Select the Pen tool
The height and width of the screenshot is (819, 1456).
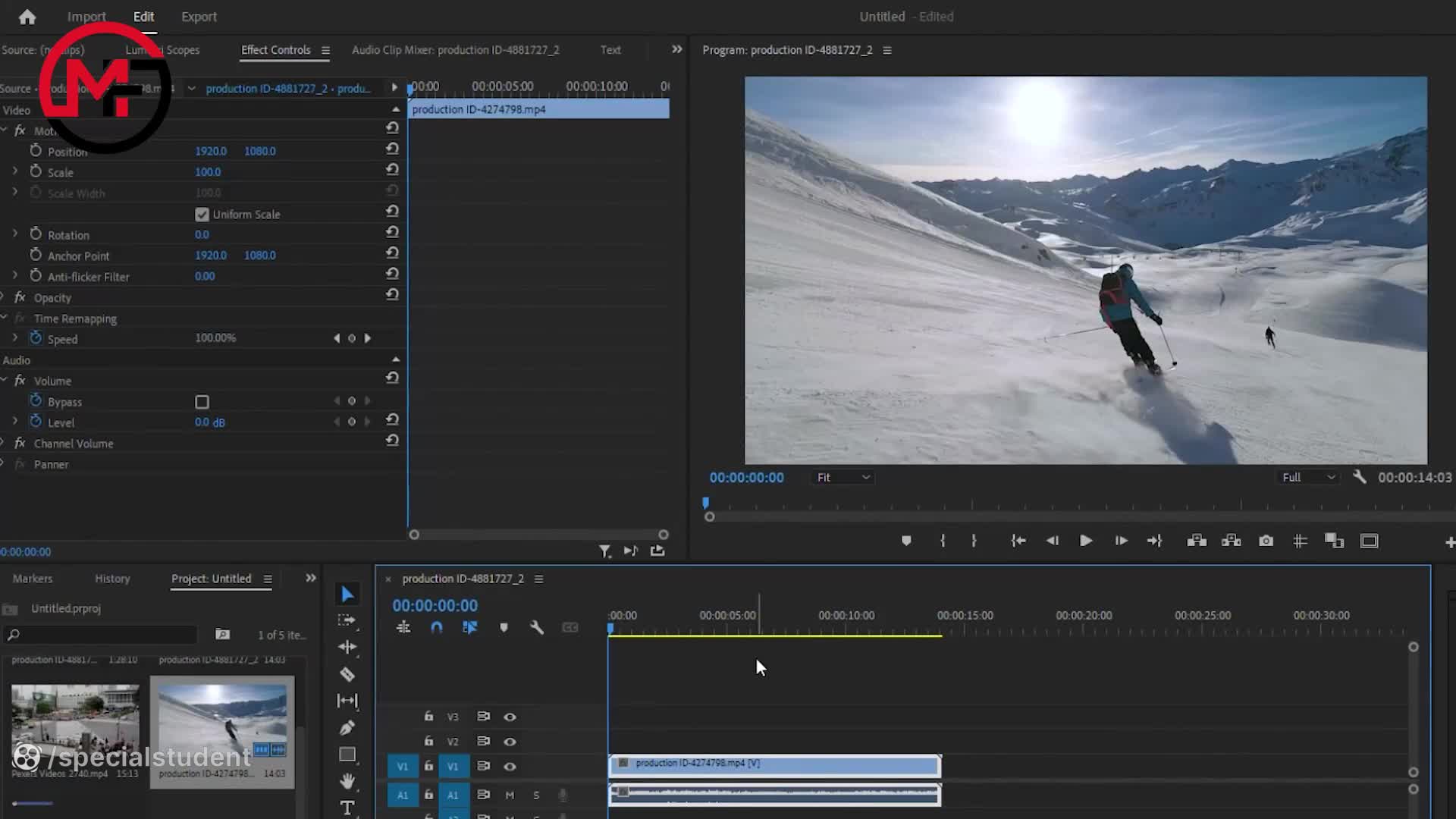347,728
